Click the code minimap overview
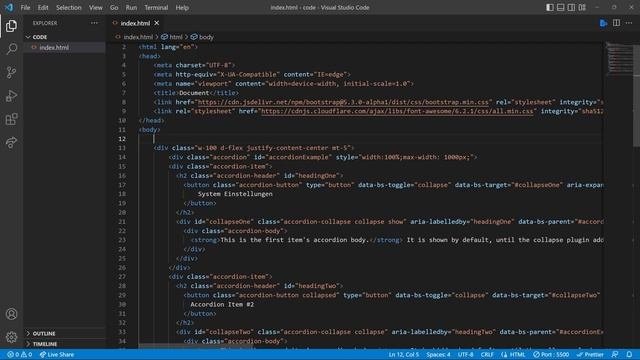Screen dimensions: 640x360 [x=620, y=59]
